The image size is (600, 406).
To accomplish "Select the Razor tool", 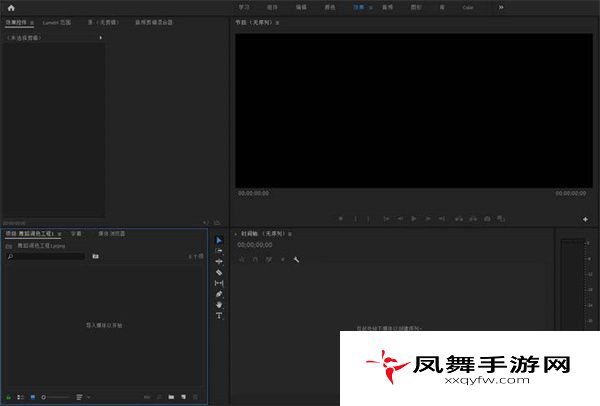I will tap(219, 272).
